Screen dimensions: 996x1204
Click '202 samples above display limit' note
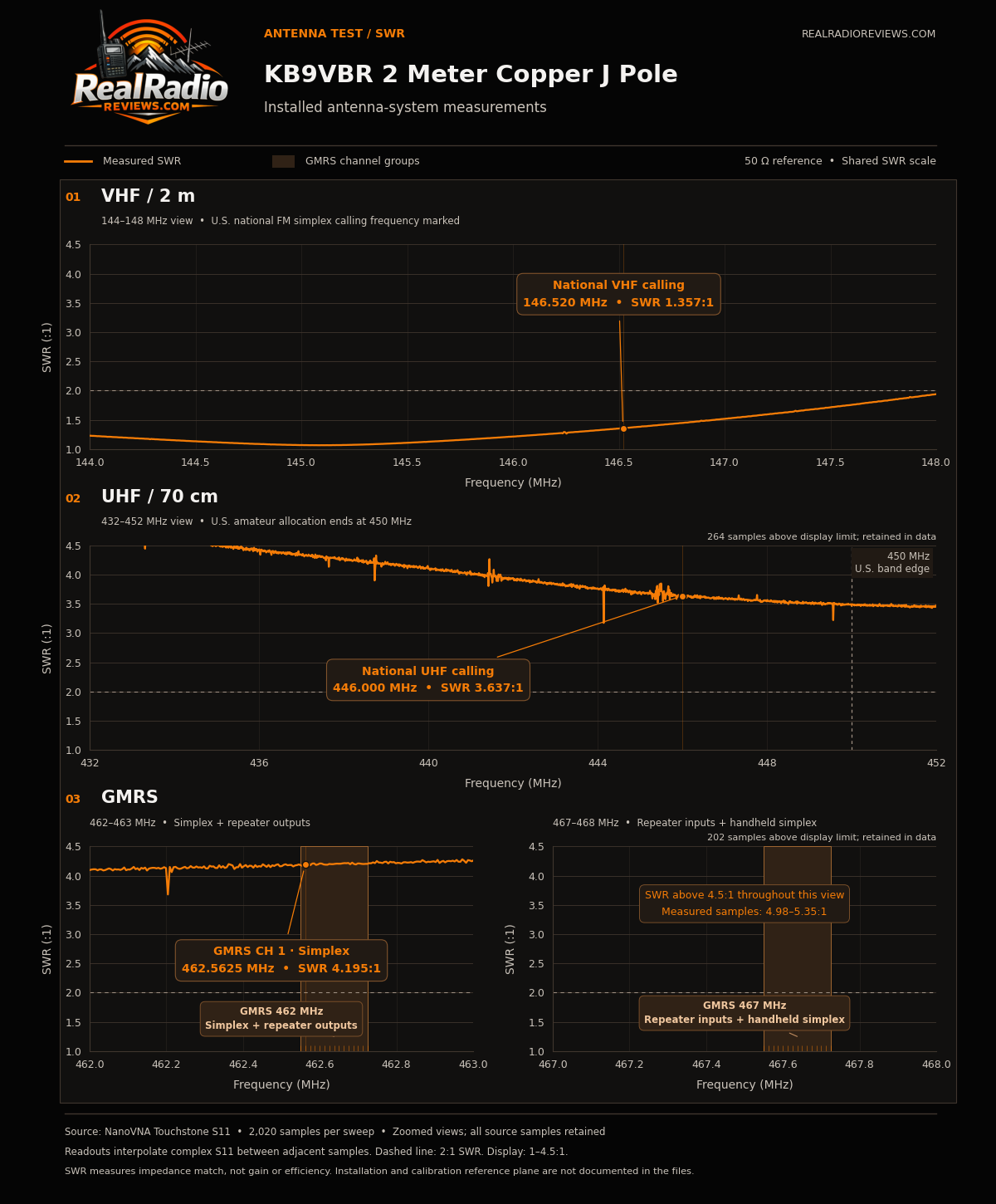pos(822,838)
